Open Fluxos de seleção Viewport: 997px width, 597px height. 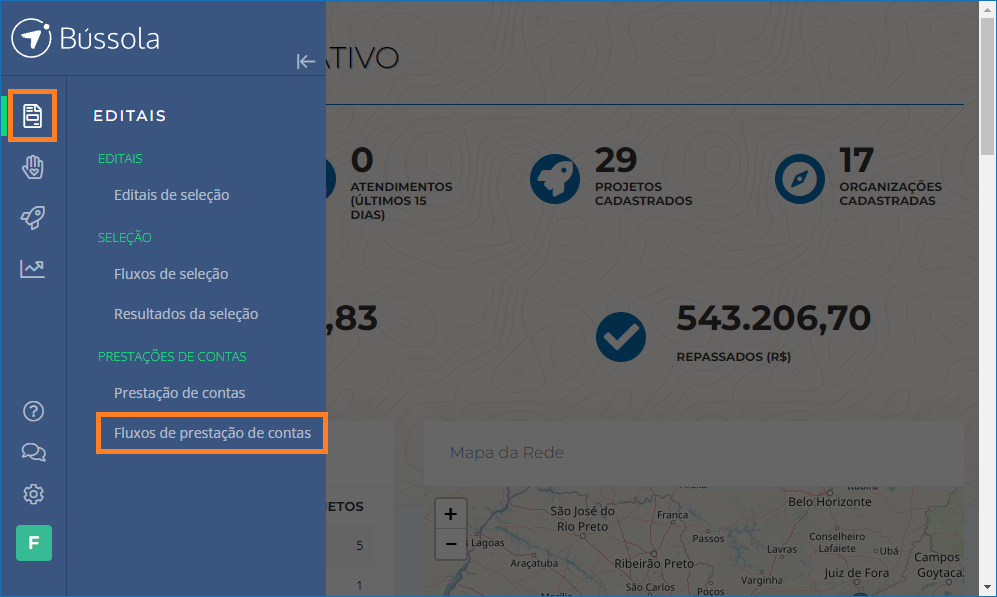(171, 274)
